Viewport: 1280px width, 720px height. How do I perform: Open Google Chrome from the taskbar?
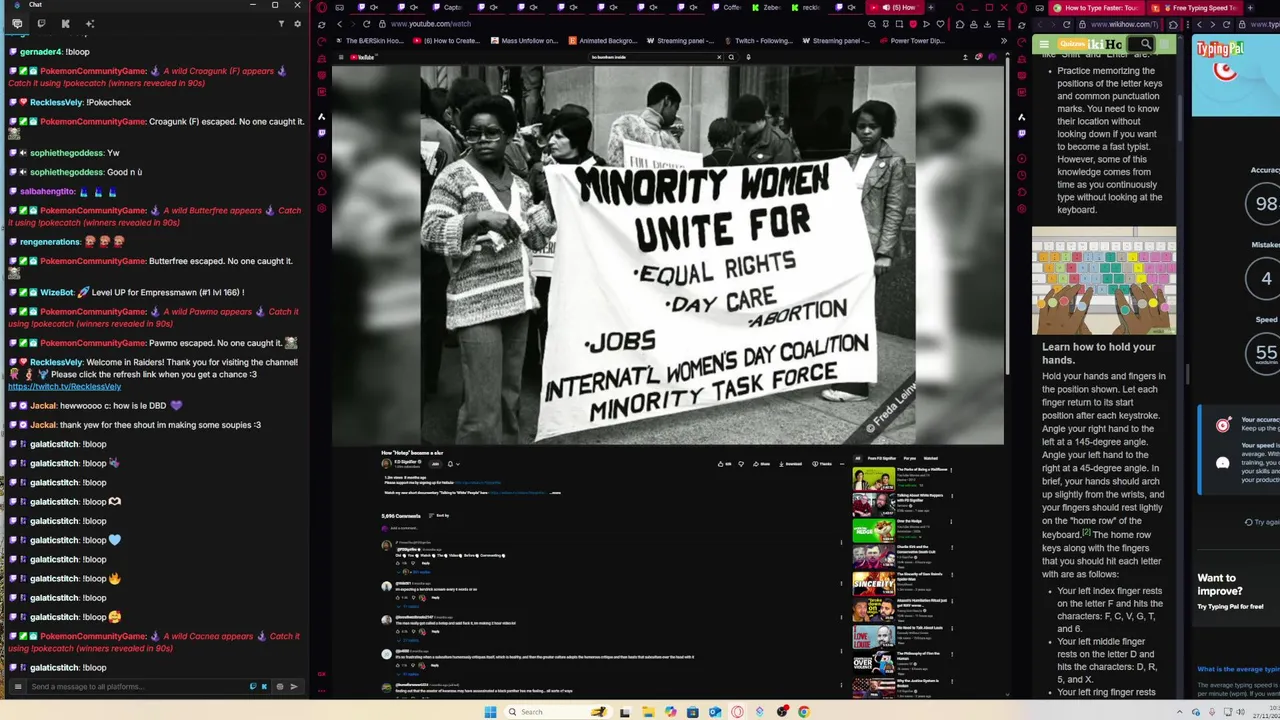(804, 712)
